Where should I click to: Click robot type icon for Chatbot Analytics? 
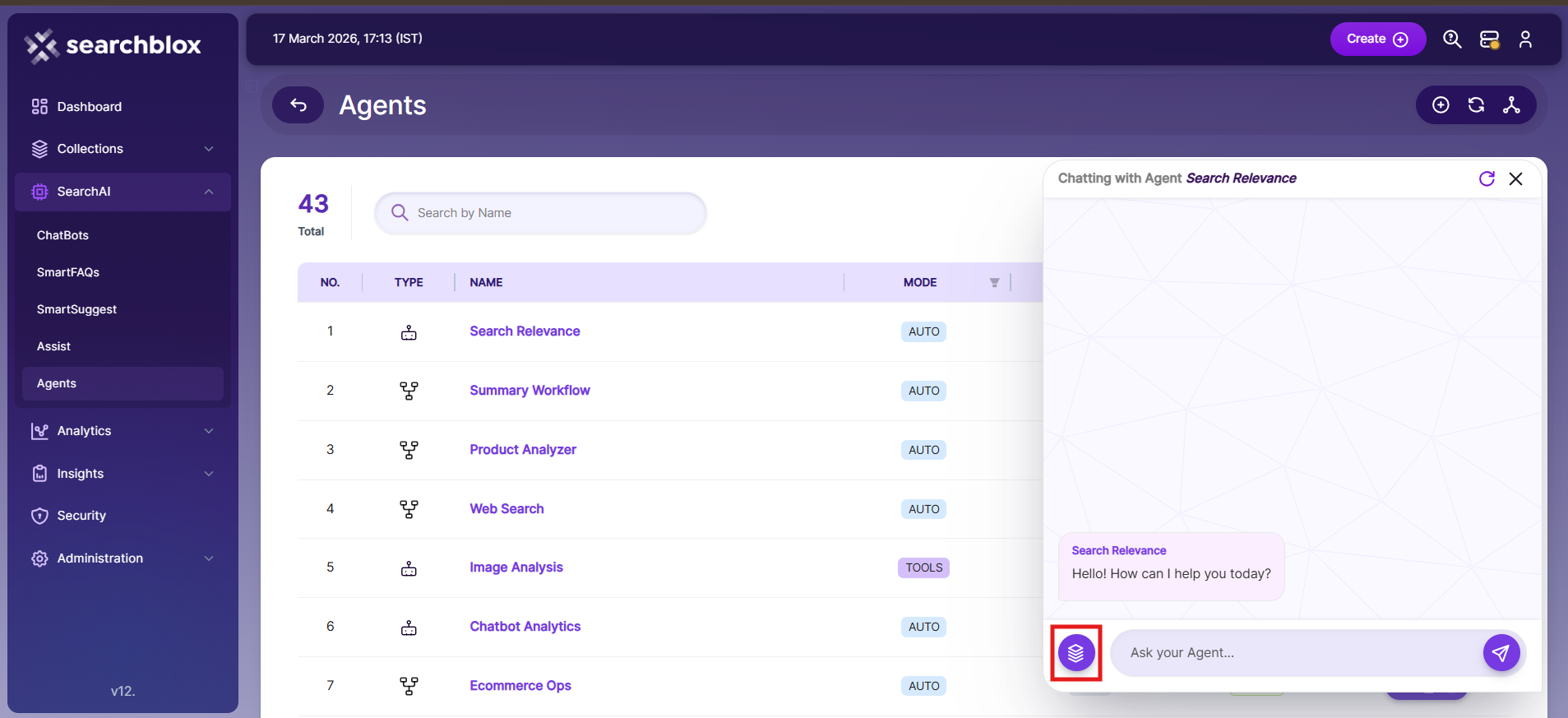(409, 628)
